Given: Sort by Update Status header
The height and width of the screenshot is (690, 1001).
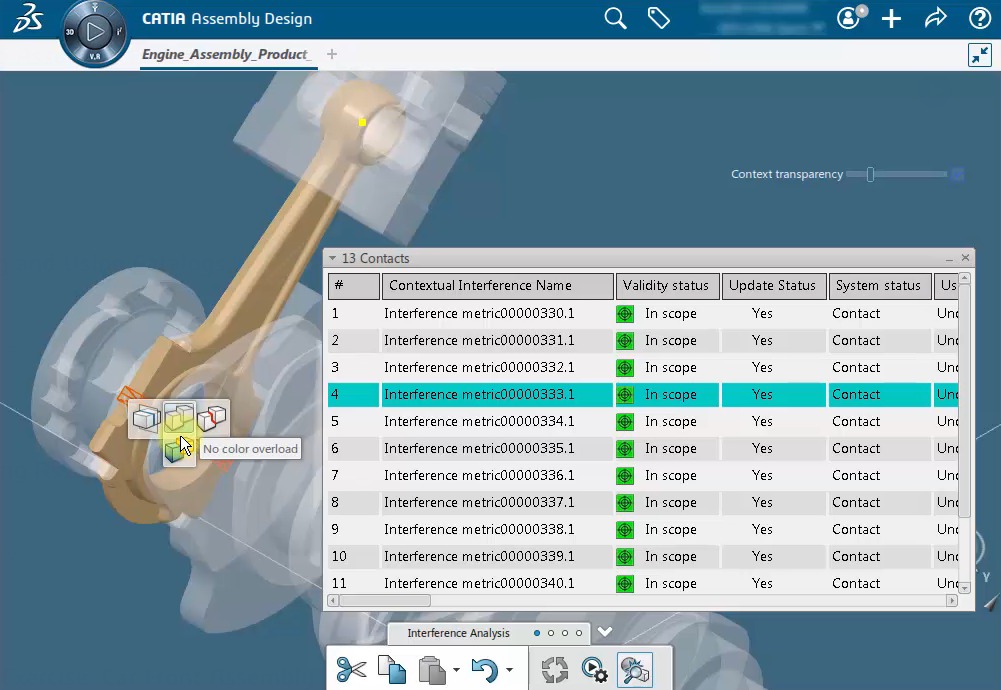Looking at the screenshot, I should (774, 286).
